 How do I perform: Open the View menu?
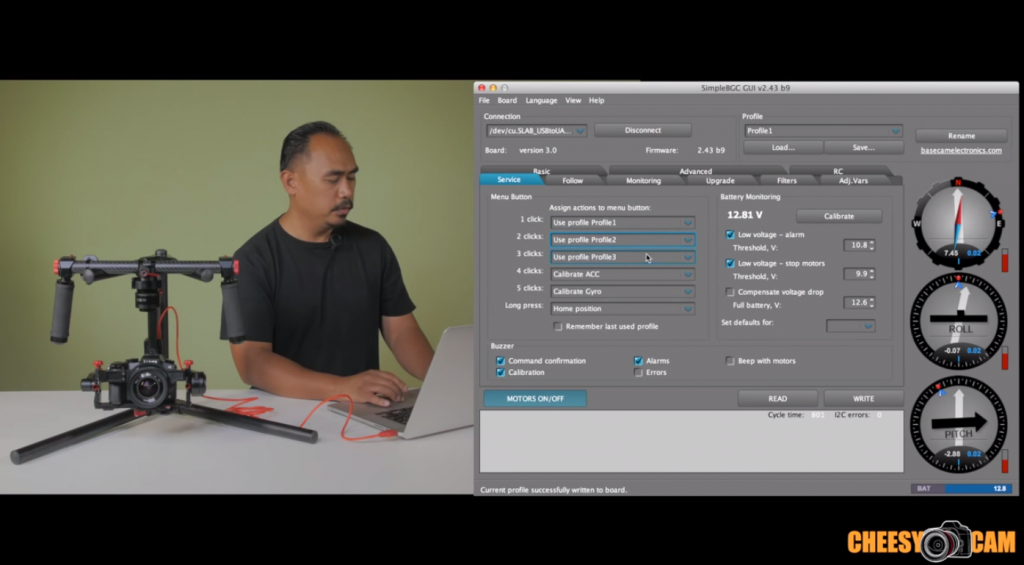tap(573, 101)
